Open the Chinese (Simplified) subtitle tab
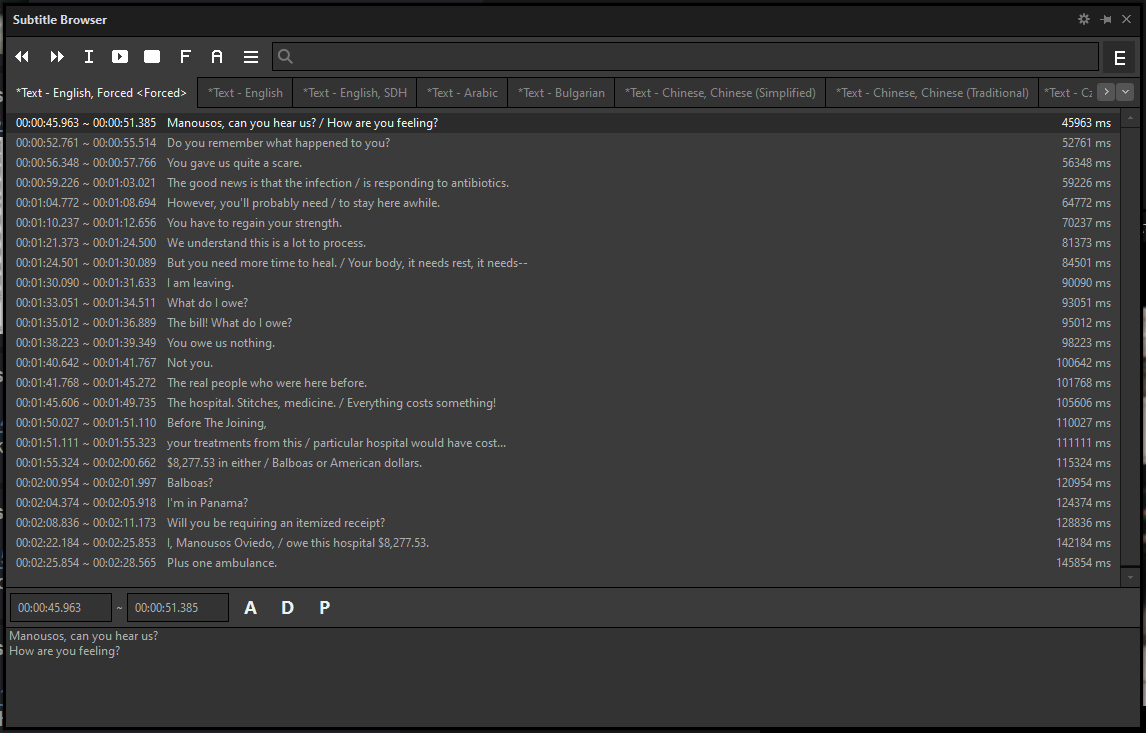This screenshot has height=733, width=1146. point(720,93)
